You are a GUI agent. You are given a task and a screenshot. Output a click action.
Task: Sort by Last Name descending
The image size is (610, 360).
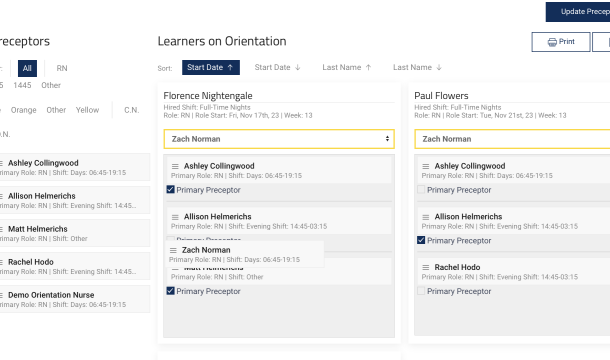click(x=417, y=67)
